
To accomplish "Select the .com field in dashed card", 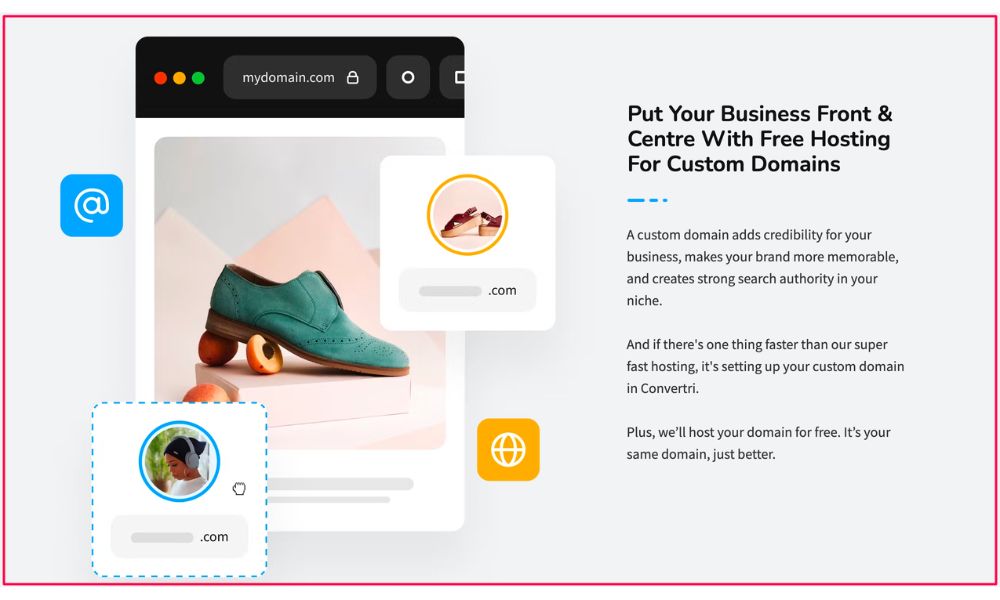I will coord(179,537).
